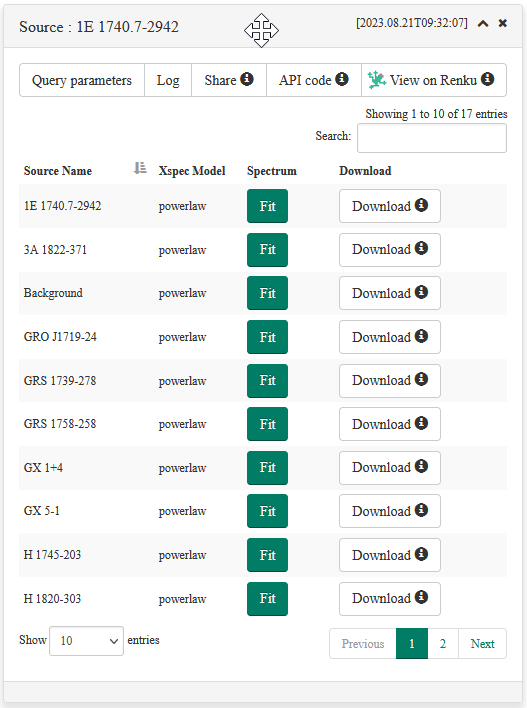Click the disabled Previous page button
This screenshot has height=708, width=527.
coord(363,644)
